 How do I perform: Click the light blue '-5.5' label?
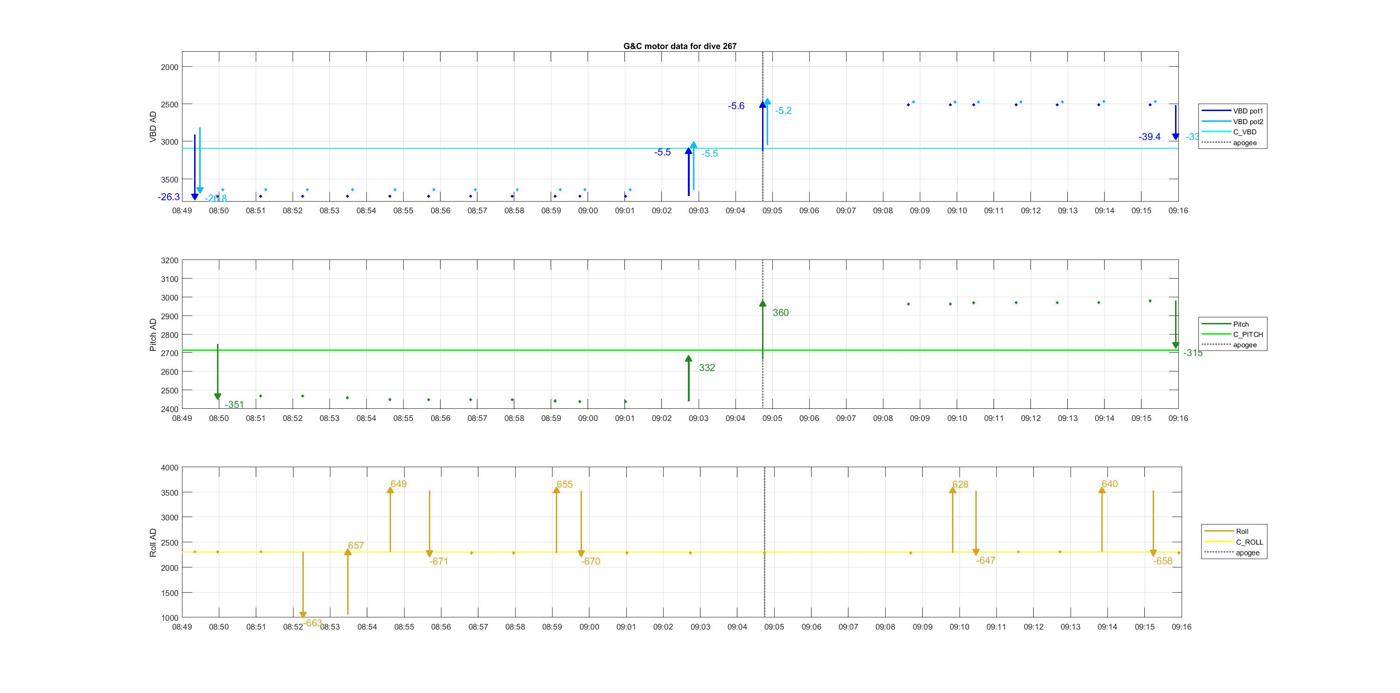tap(709, 153)
